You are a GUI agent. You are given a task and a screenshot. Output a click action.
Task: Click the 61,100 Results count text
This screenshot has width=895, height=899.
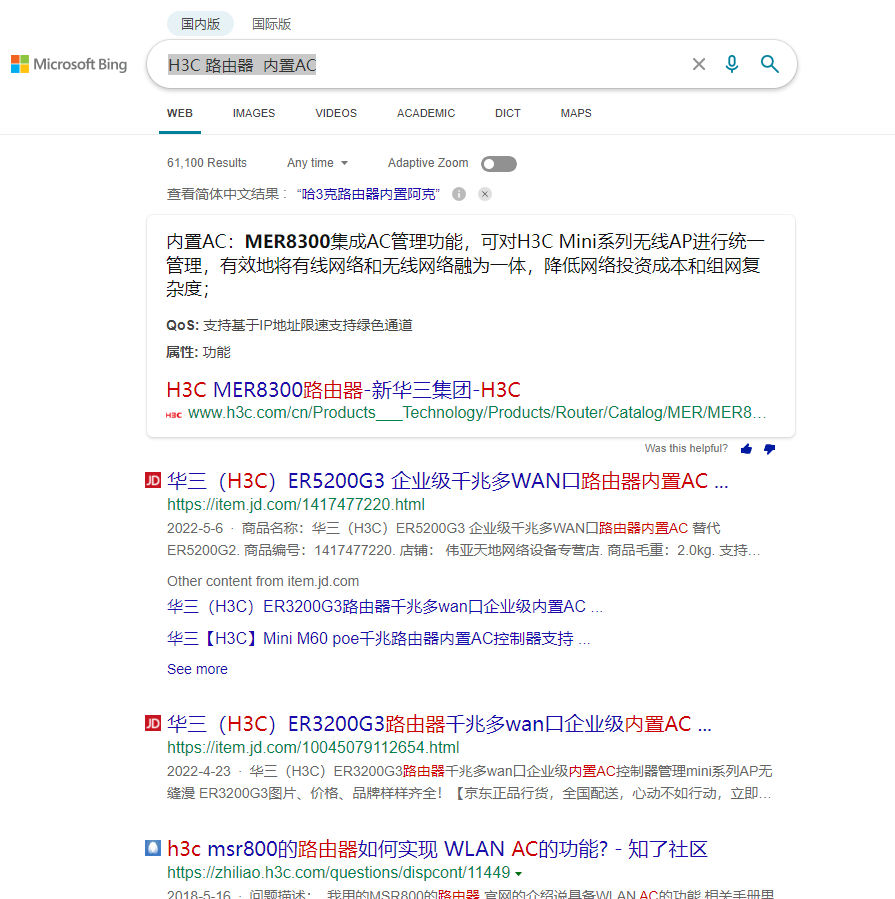click(x=207, y=163)
